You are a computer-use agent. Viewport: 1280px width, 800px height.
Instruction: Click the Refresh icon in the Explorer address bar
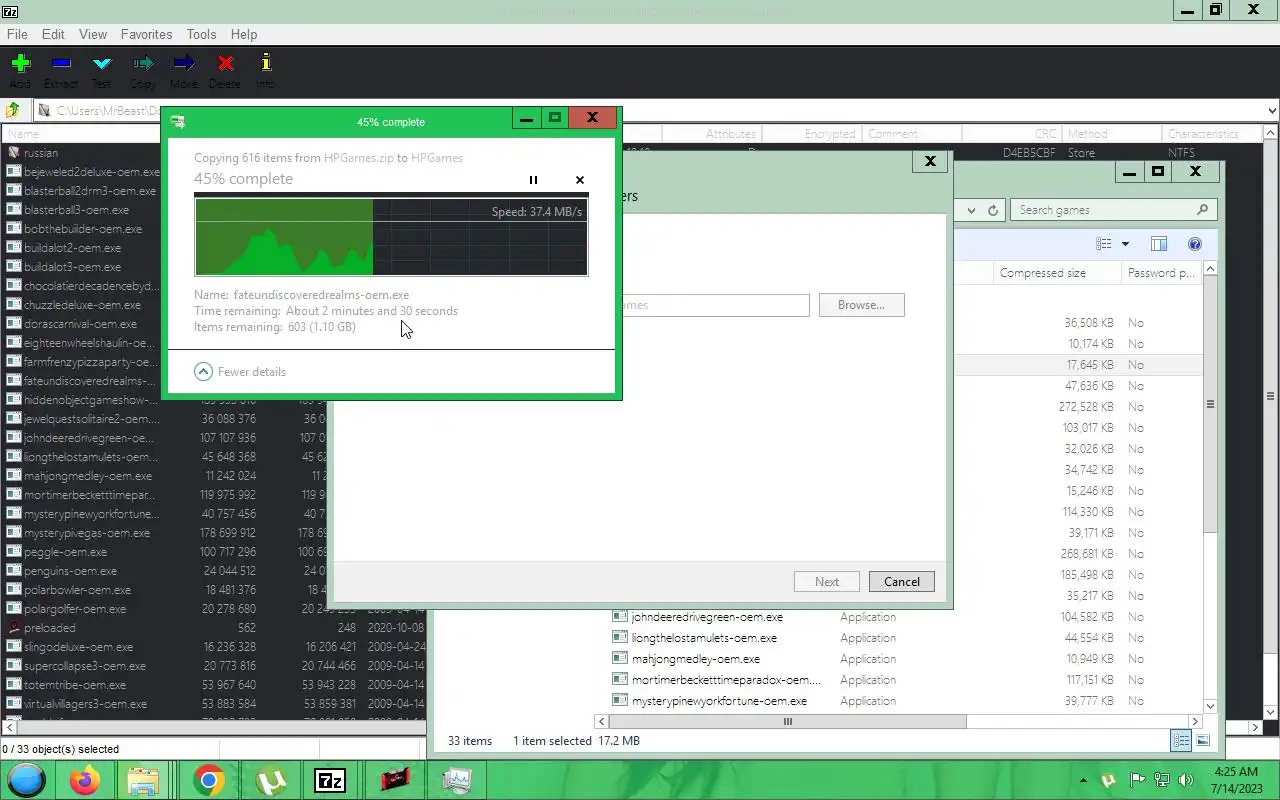[993, 210]
